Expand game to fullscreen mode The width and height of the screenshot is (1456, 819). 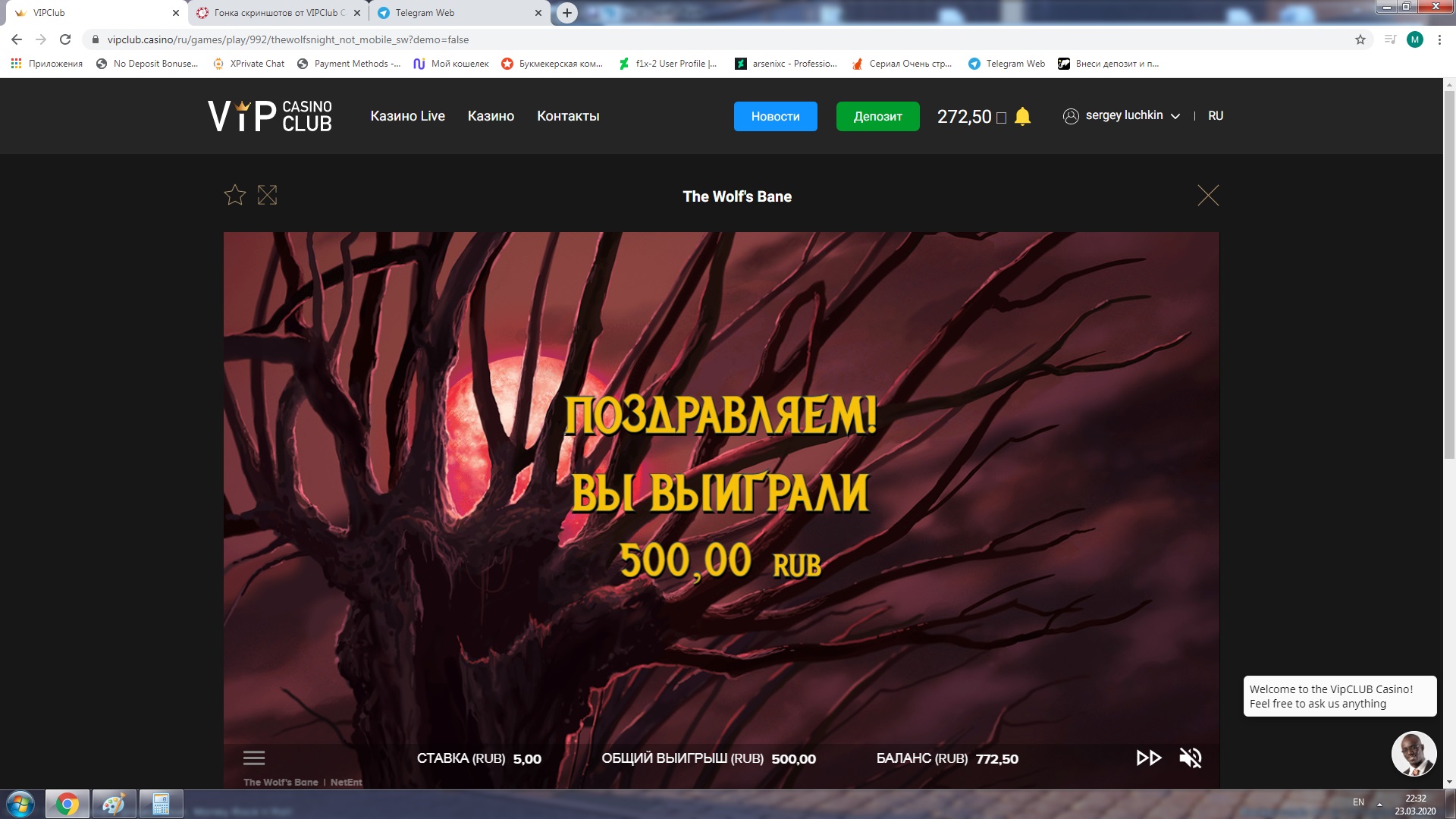tap(267, 196)
